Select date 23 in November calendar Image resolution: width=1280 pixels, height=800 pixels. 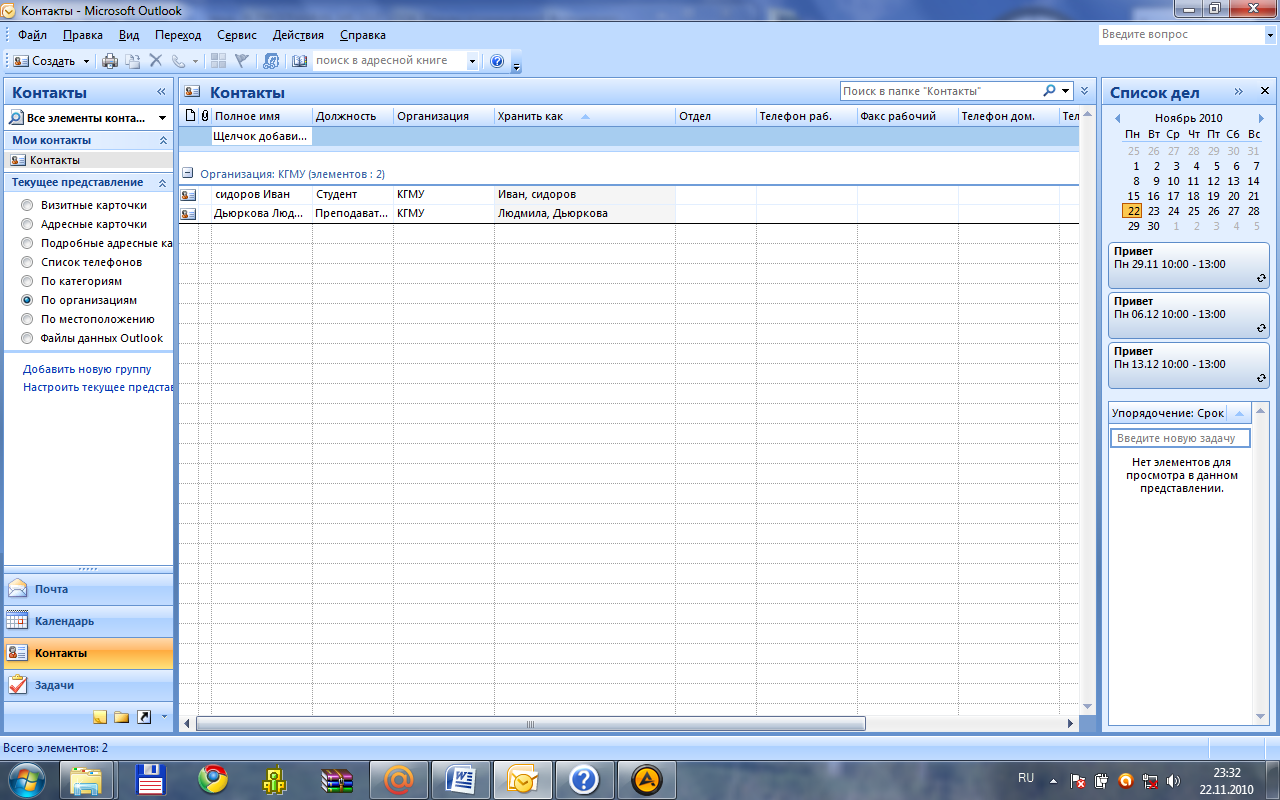(x=1153, y=211)
